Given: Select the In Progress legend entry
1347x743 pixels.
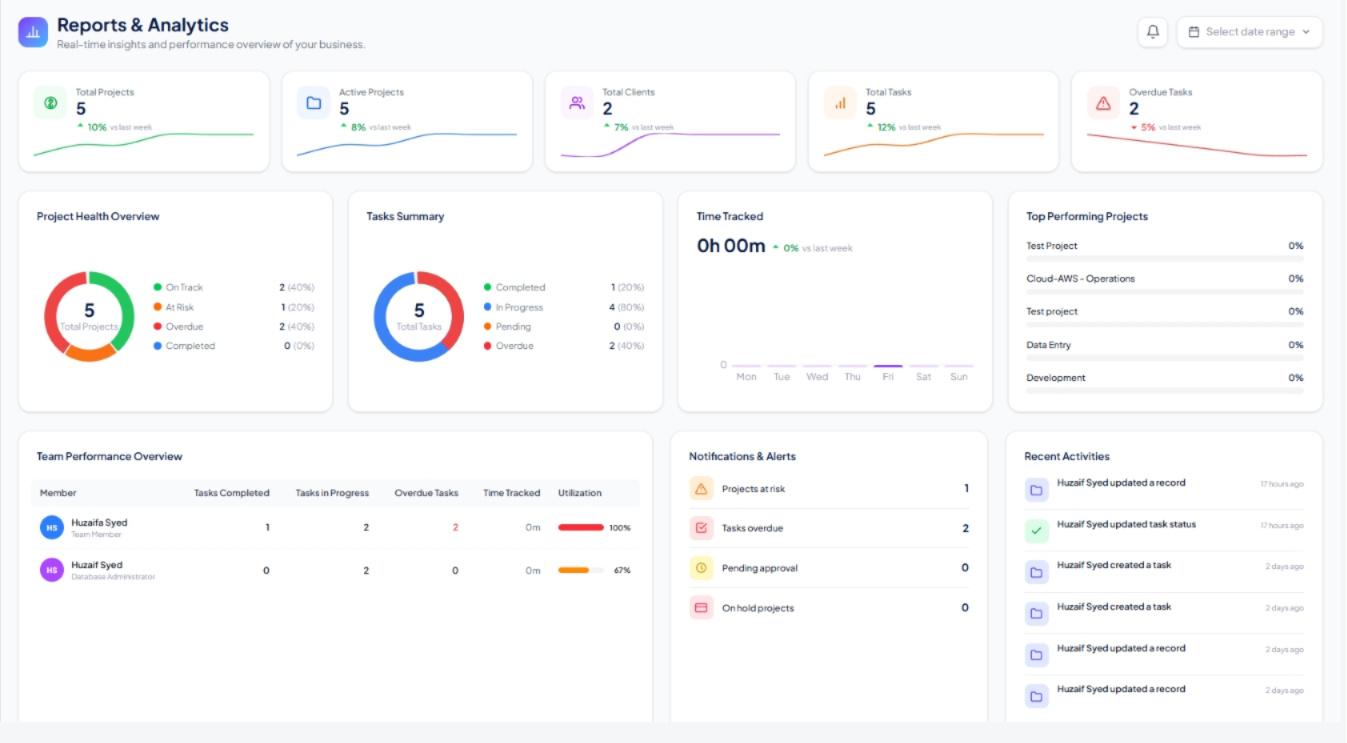Looking at the screenshot, I should (564, 307).
